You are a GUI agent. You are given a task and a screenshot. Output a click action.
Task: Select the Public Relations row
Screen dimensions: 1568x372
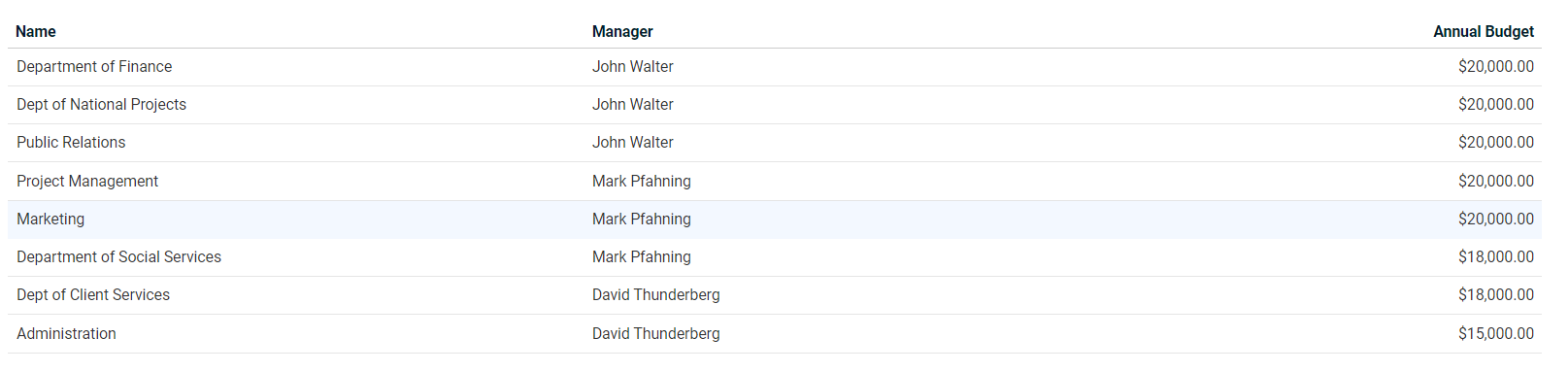[x=774, y=143]
